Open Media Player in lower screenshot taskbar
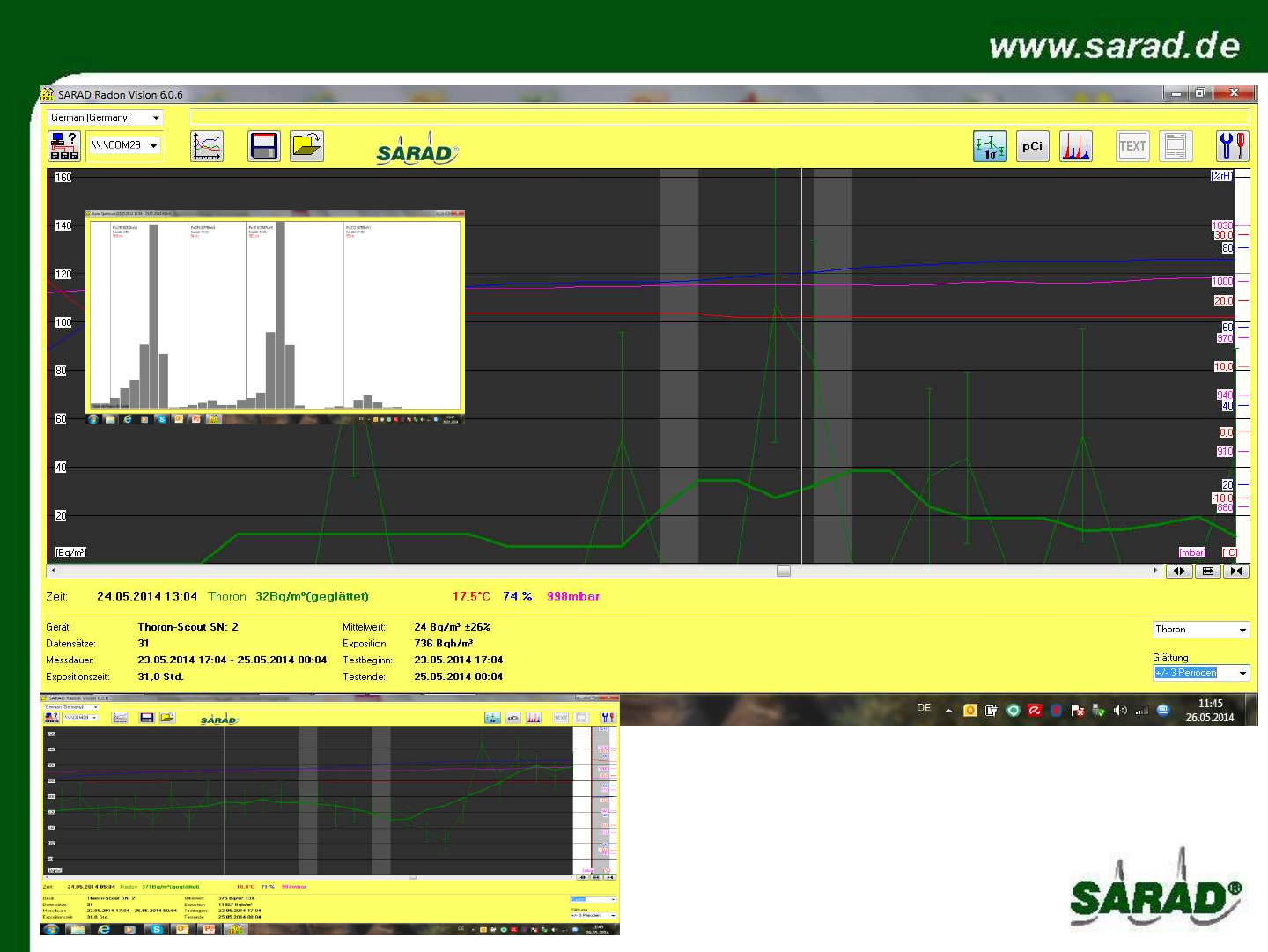The image size is (1268, 952). (x=130, y=929)
